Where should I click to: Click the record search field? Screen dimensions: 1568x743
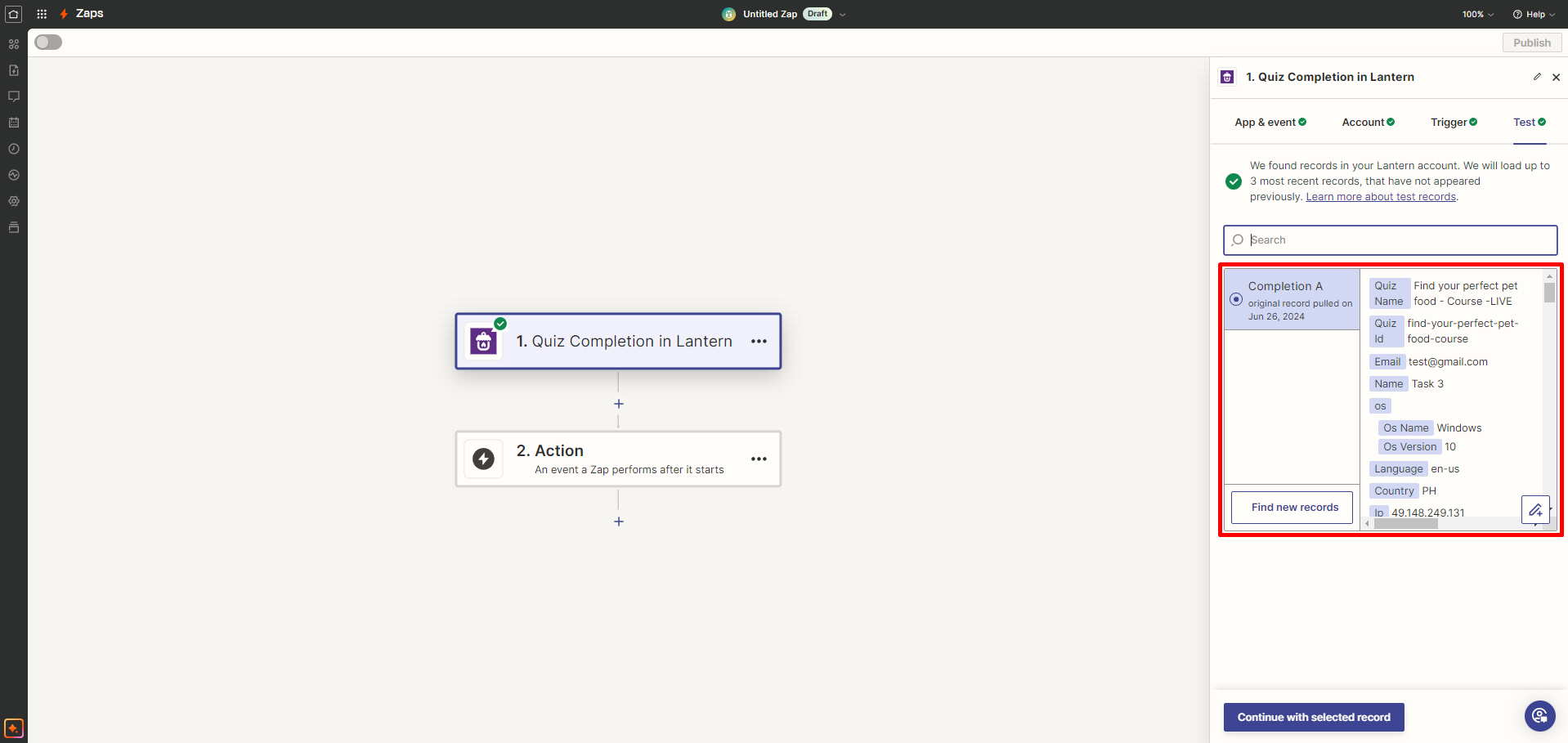point(1390,240)
